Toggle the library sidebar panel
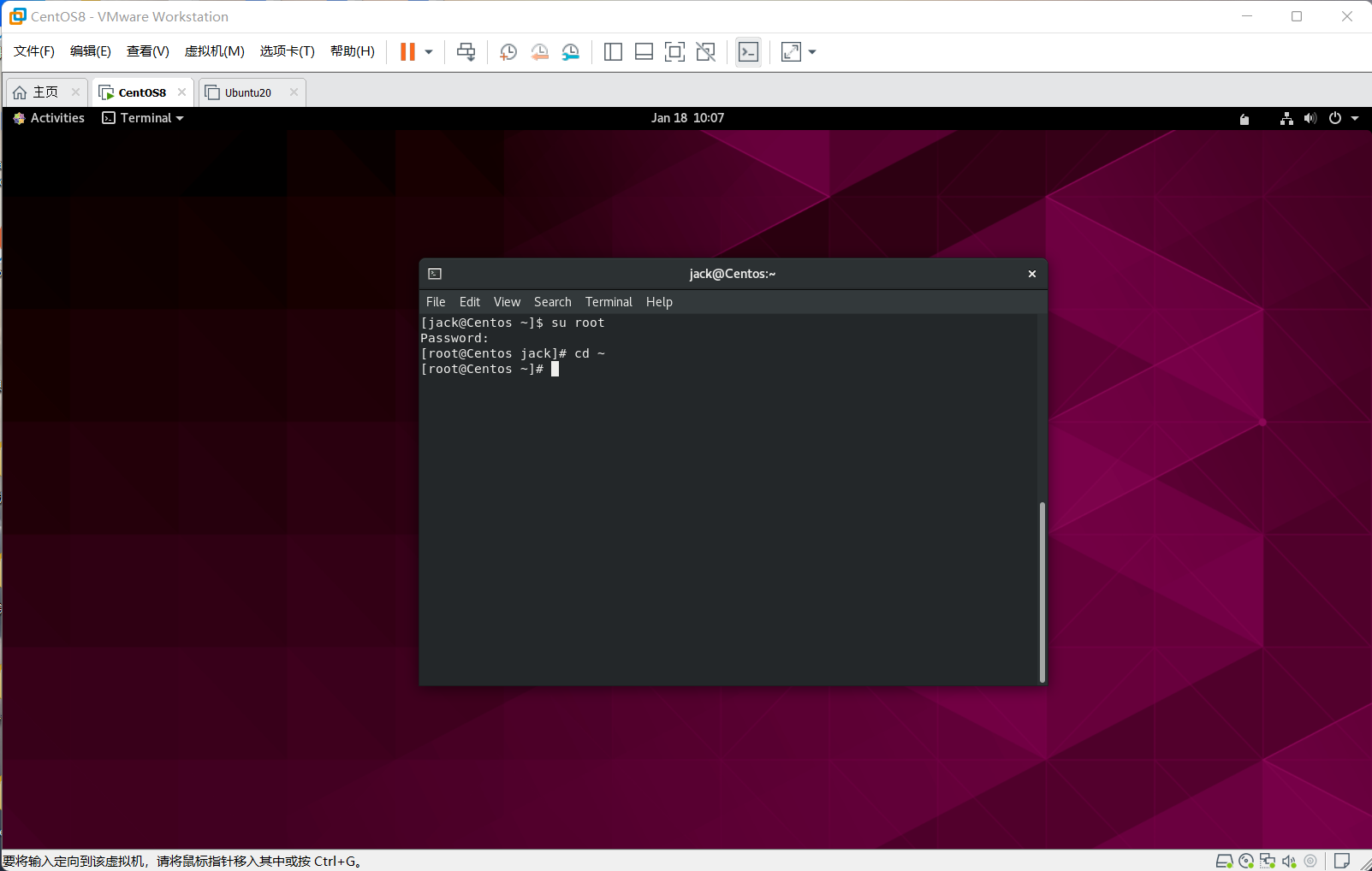This screenshot has height=871, width=1372. coord(613,51)
